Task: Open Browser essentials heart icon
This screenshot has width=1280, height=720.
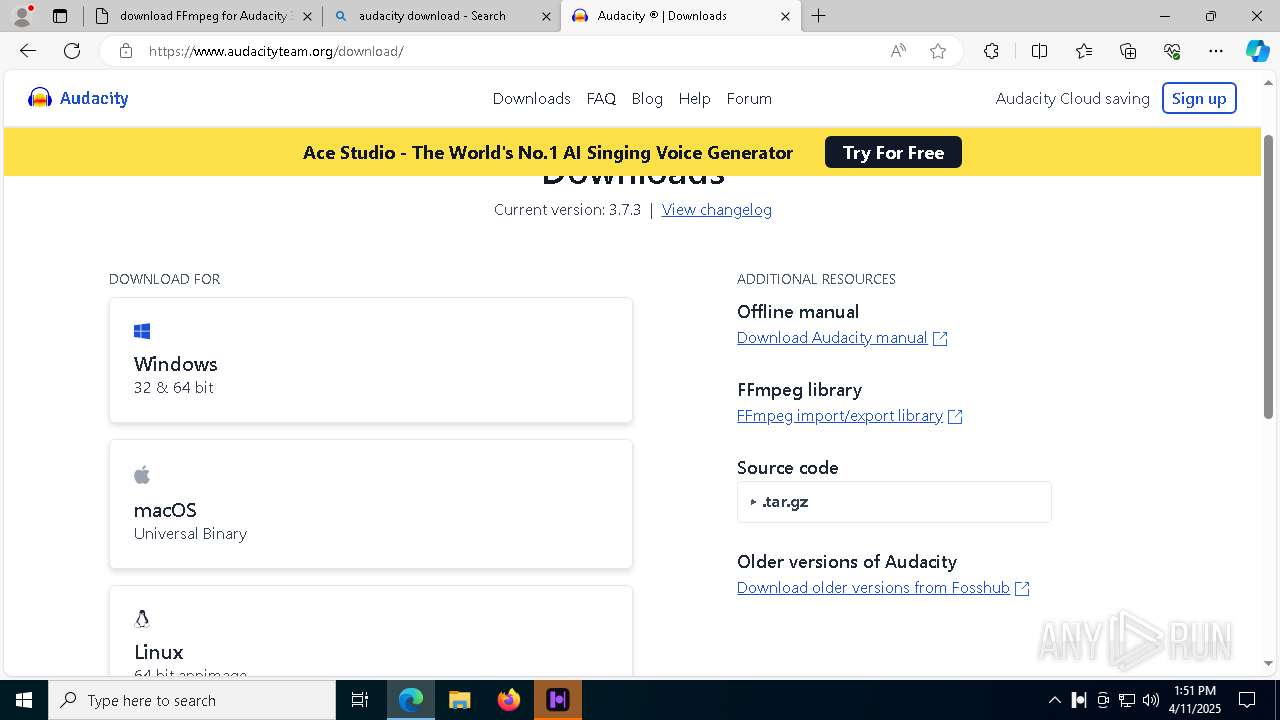Action: pyautogui.click(x=1172, y=51)
